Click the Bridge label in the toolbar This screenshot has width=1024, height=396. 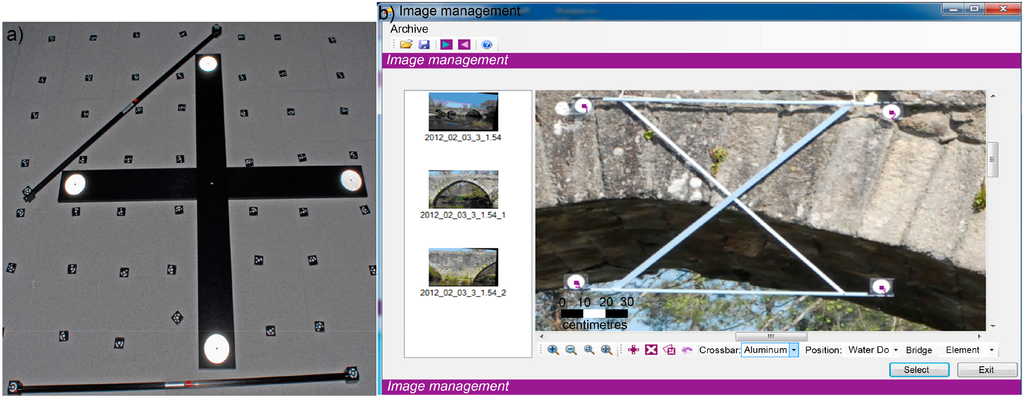click(919, 350)
